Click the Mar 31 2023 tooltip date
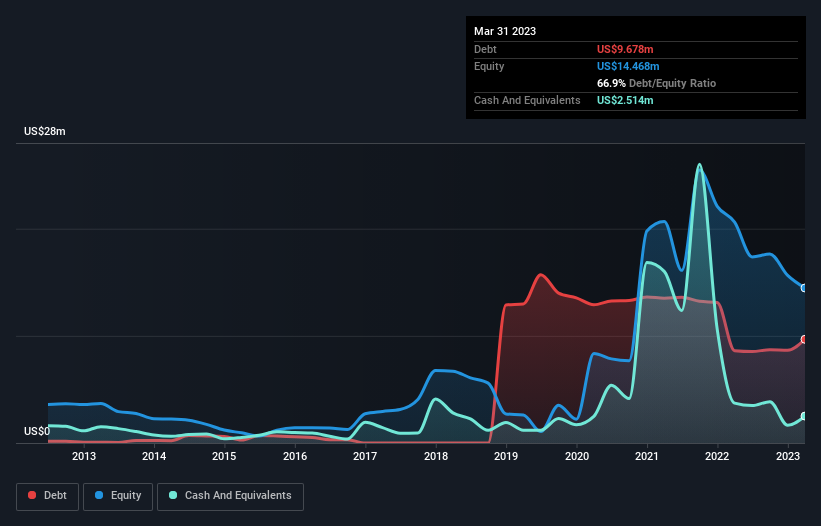Screen dimensions: 821x526 (x=505, y=31)
